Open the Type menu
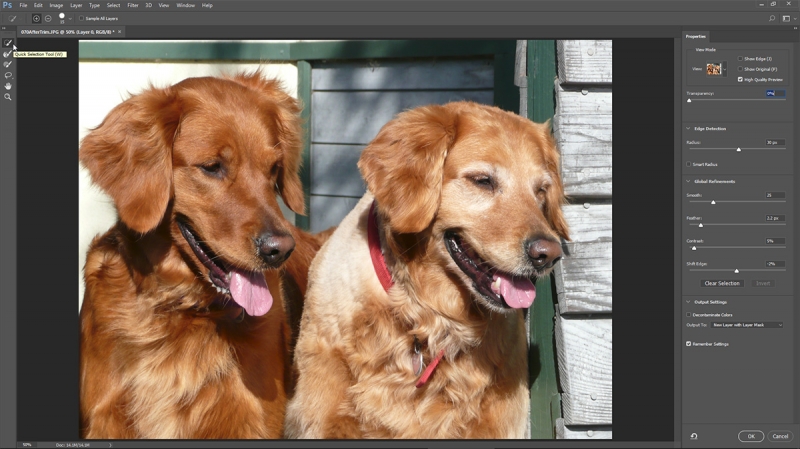This screenshot has height=449, width=800. click(94, 5)
